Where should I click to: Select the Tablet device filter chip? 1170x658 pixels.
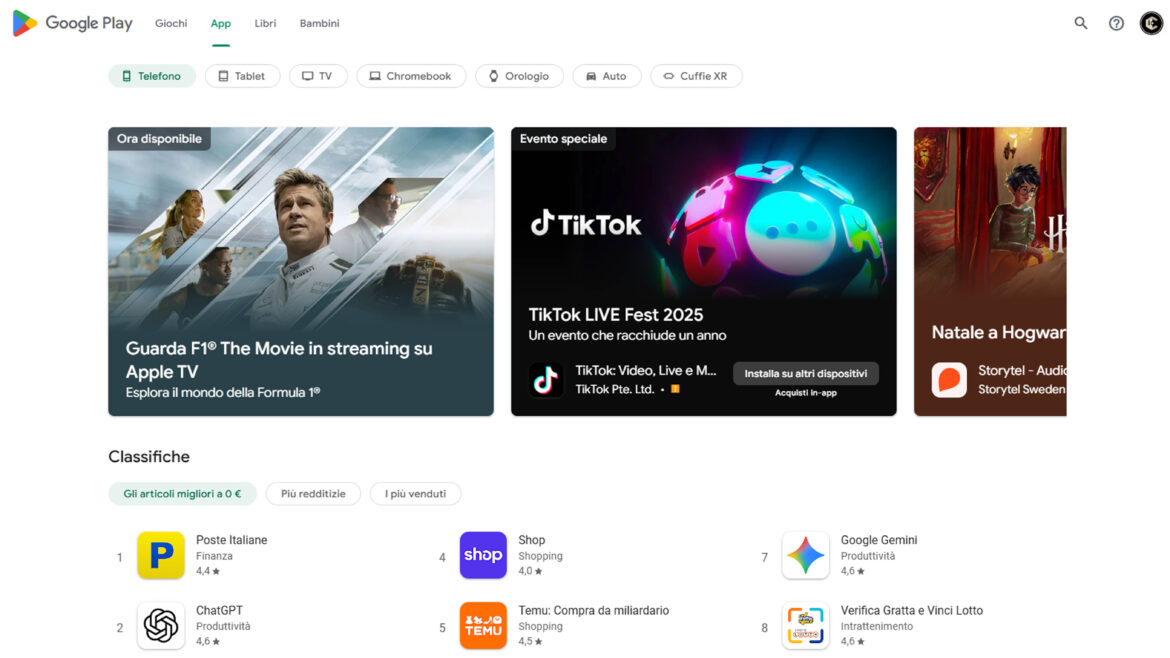242,76
